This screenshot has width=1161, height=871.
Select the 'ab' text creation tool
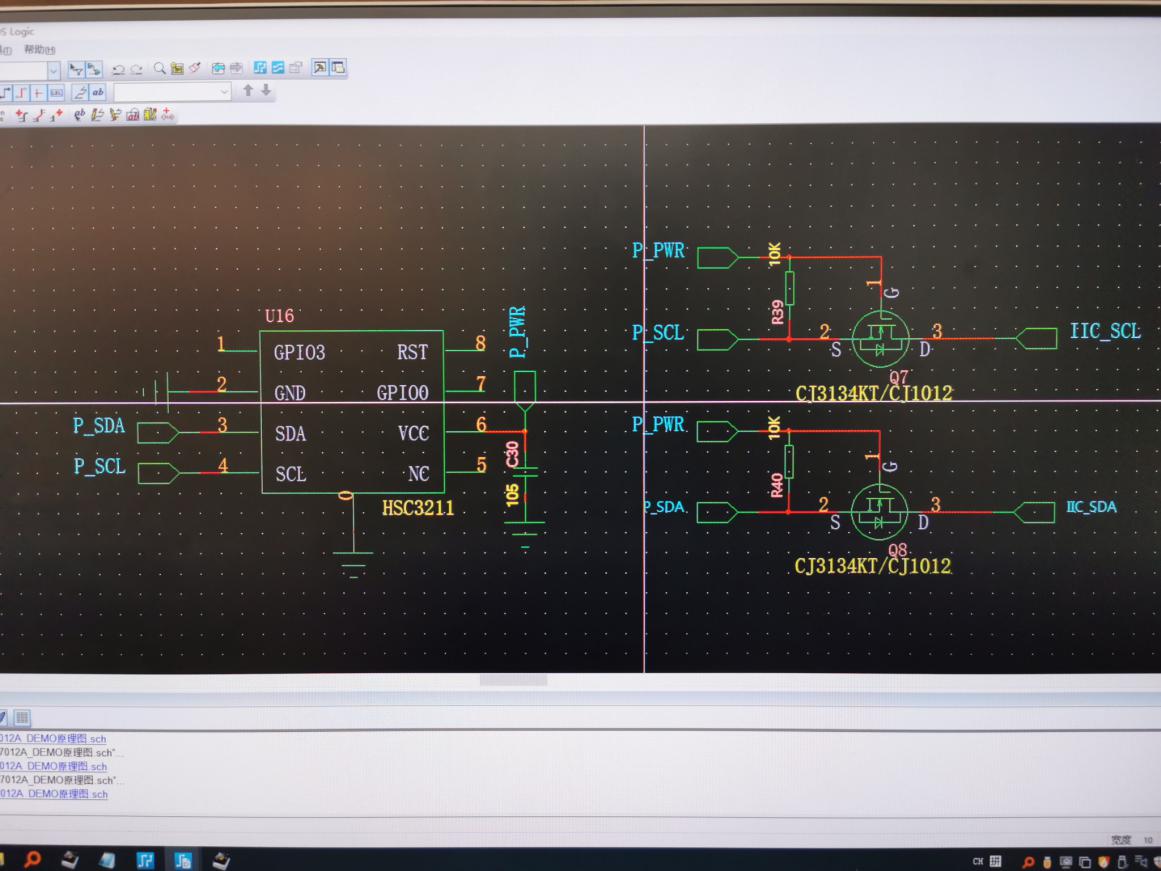click(x=98, y=92)
